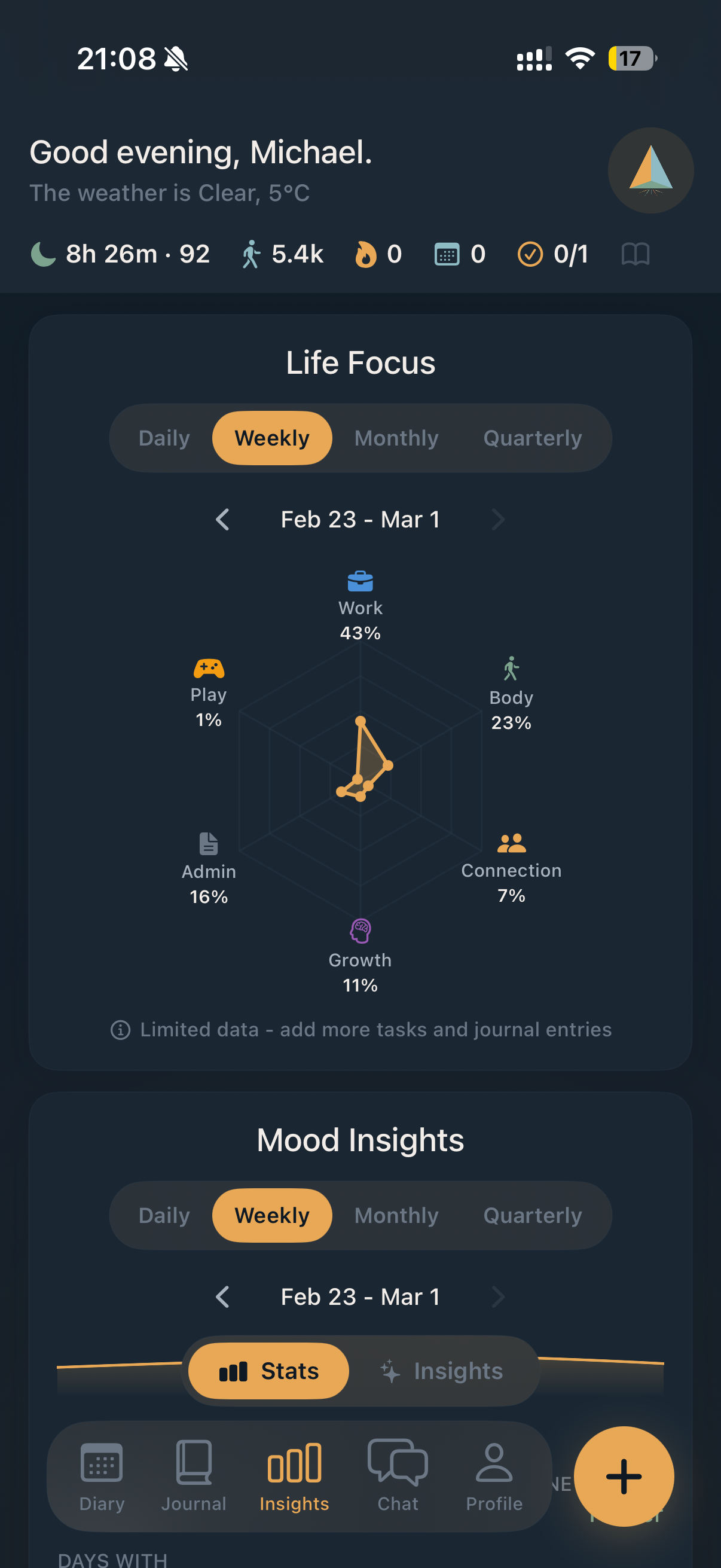Viewport: 721px width, 1568px height.
Task: Open the Work category briefcase icon
Action: 360,582
